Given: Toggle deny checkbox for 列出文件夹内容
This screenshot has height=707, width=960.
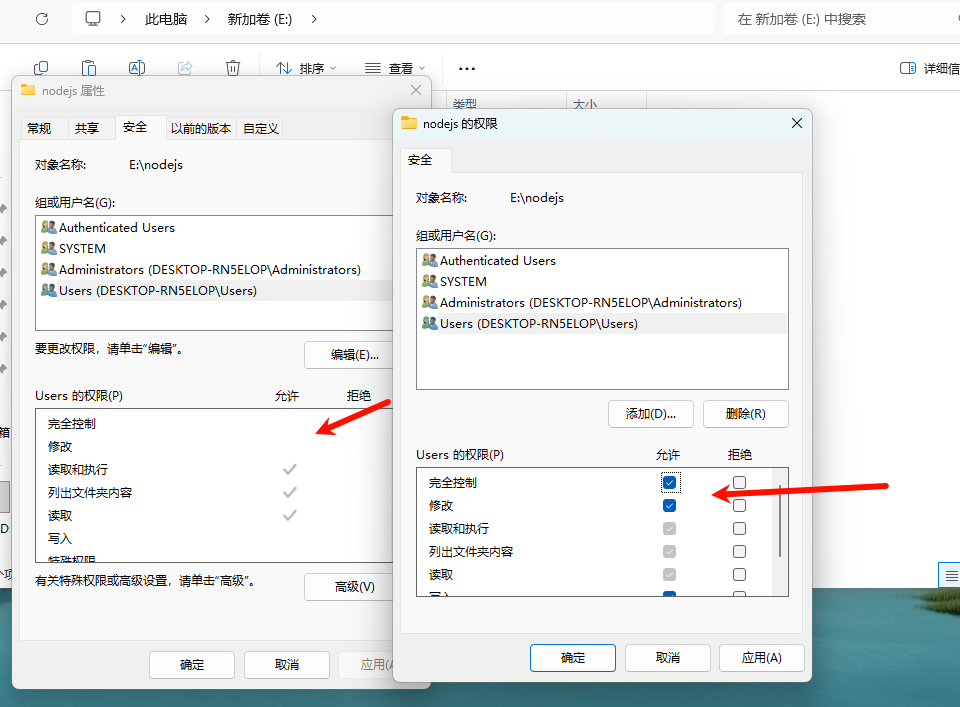Looking at the screenshot, I should 740,552.
